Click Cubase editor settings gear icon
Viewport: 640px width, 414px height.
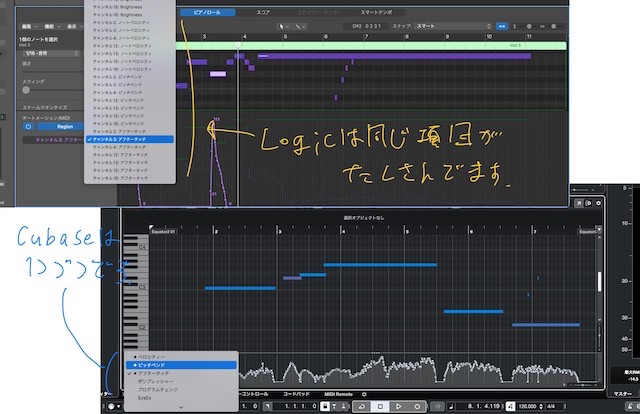tap(598, 203)
